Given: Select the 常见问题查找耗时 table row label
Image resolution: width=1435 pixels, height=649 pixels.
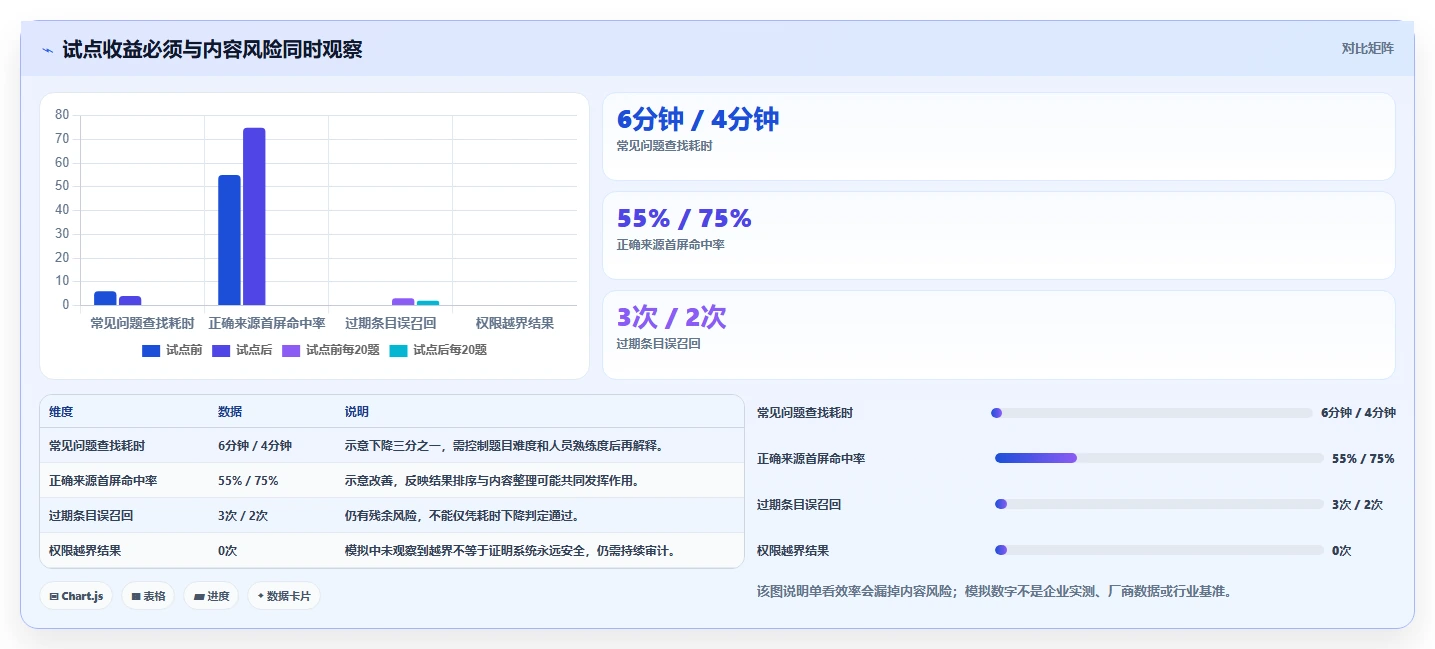Looking at the screenshot, I should point(97,446).
